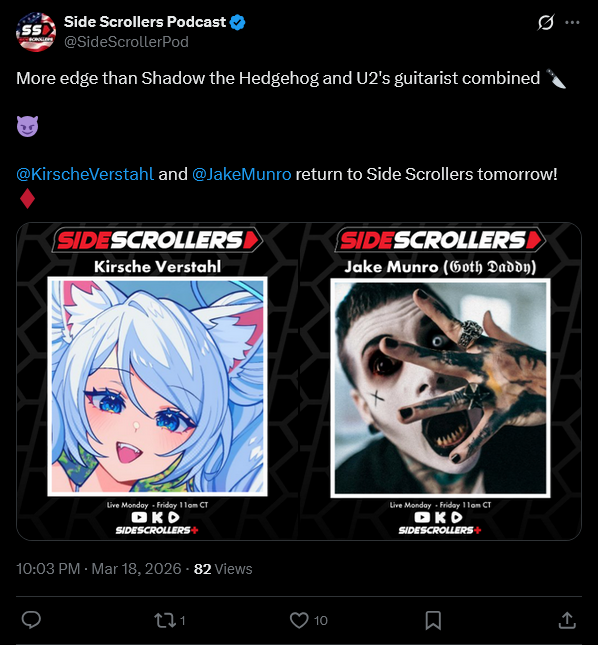Click the 10:03 PM Mar 18, 2026 timestamp
This screenshot has width=598, height=645.
pos(99,569)
